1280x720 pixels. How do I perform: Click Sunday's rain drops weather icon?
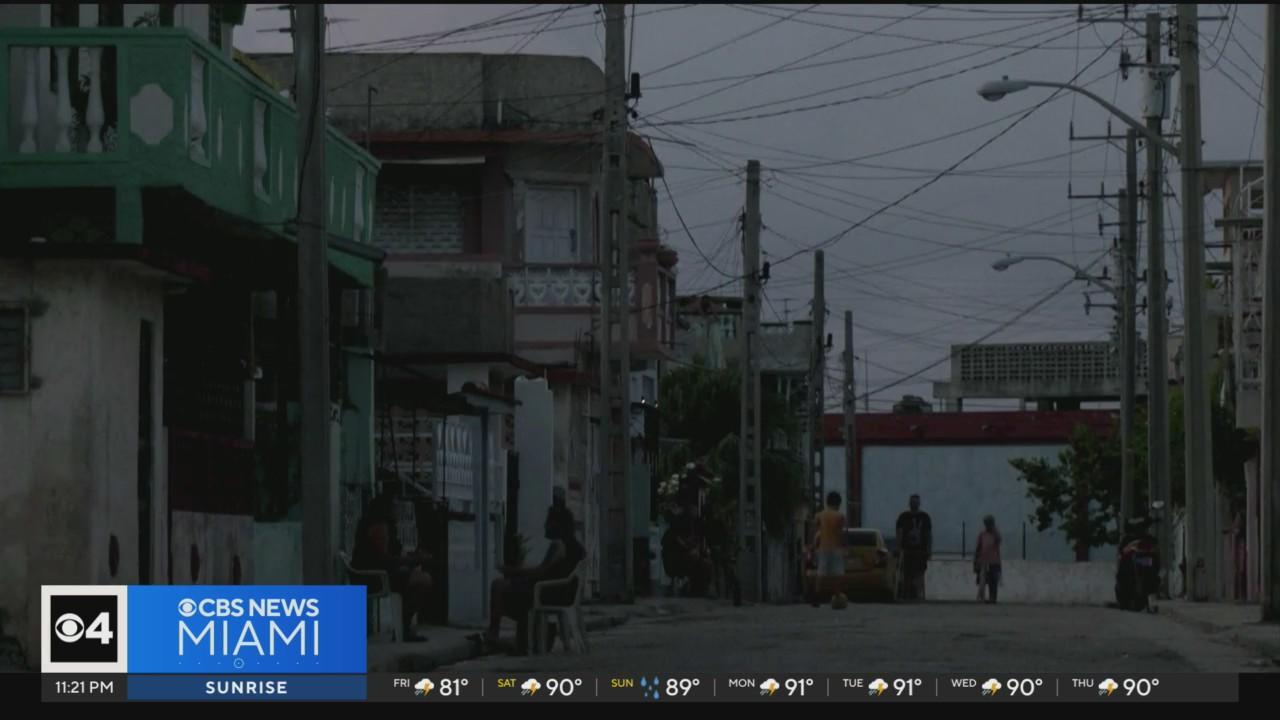tap(650, 687)
